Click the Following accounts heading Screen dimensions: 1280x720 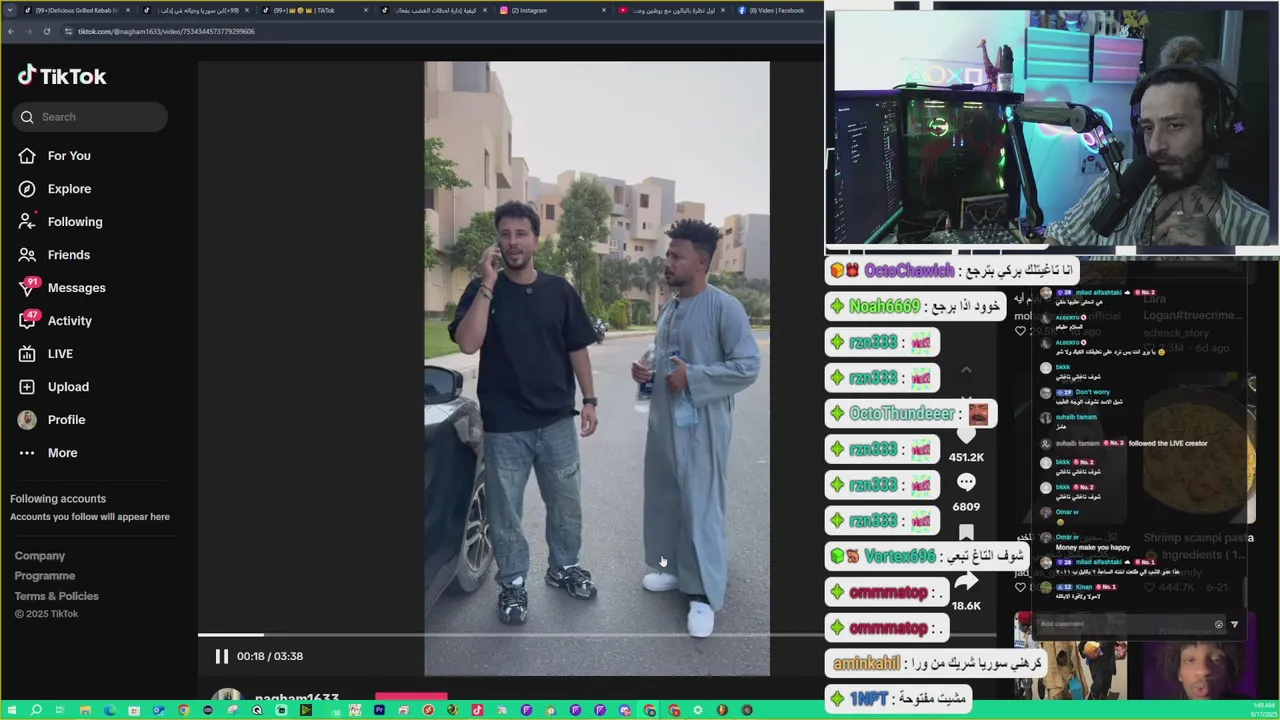58,499
